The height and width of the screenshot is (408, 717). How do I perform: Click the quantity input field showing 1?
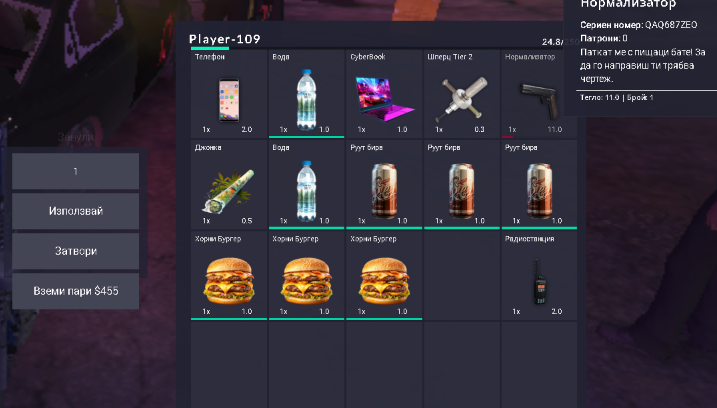75,171
